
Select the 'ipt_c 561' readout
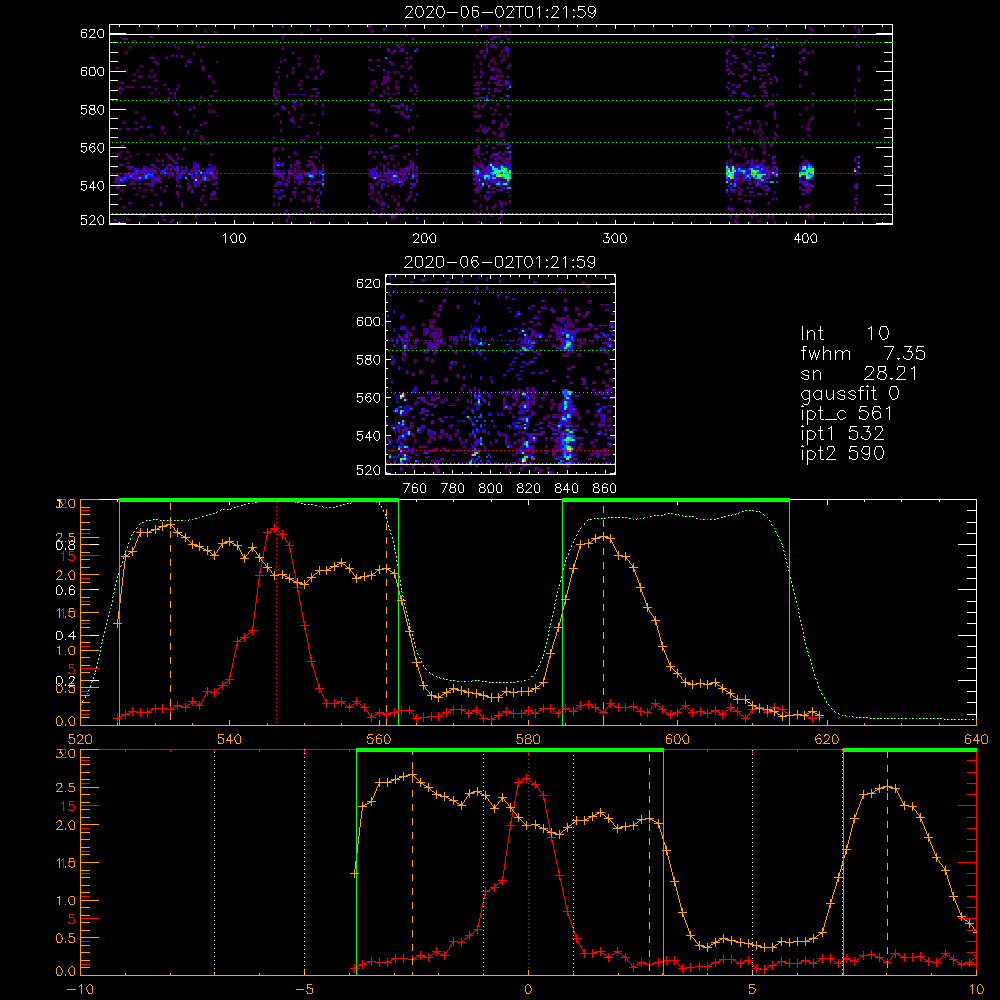click(846, 414)
